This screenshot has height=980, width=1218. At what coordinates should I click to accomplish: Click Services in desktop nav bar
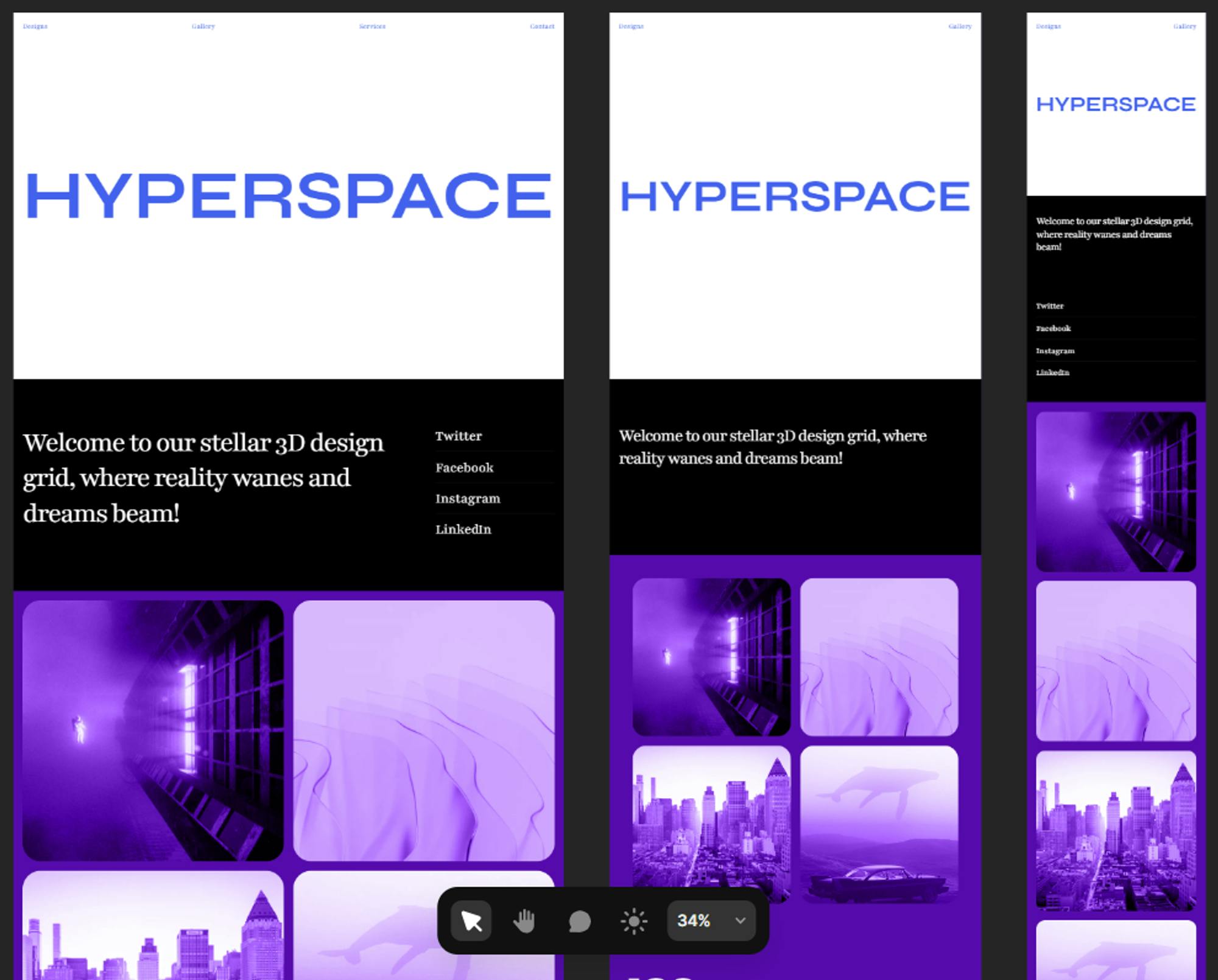pos(372,26)
